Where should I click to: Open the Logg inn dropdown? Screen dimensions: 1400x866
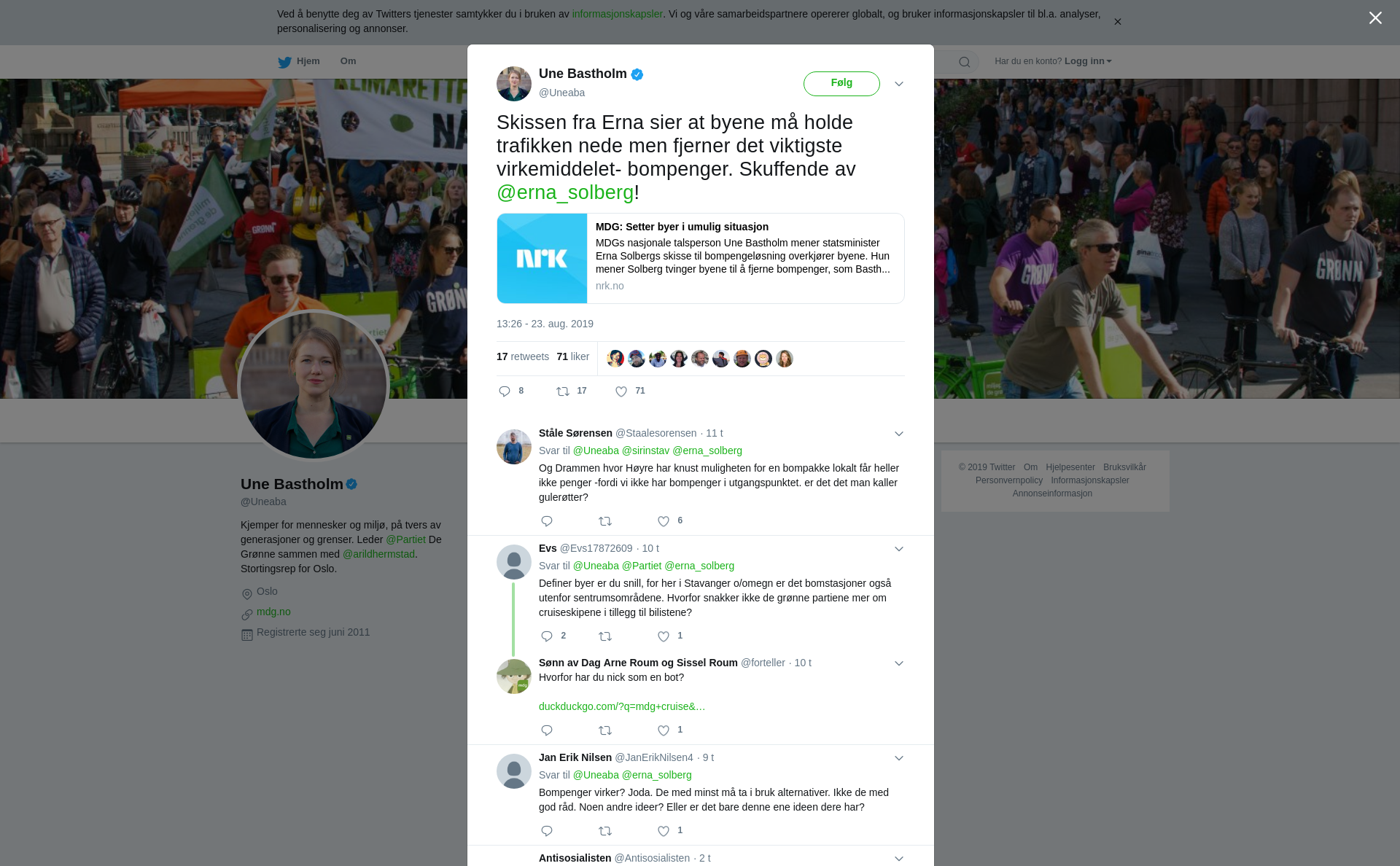click(x=1088, y=61)
